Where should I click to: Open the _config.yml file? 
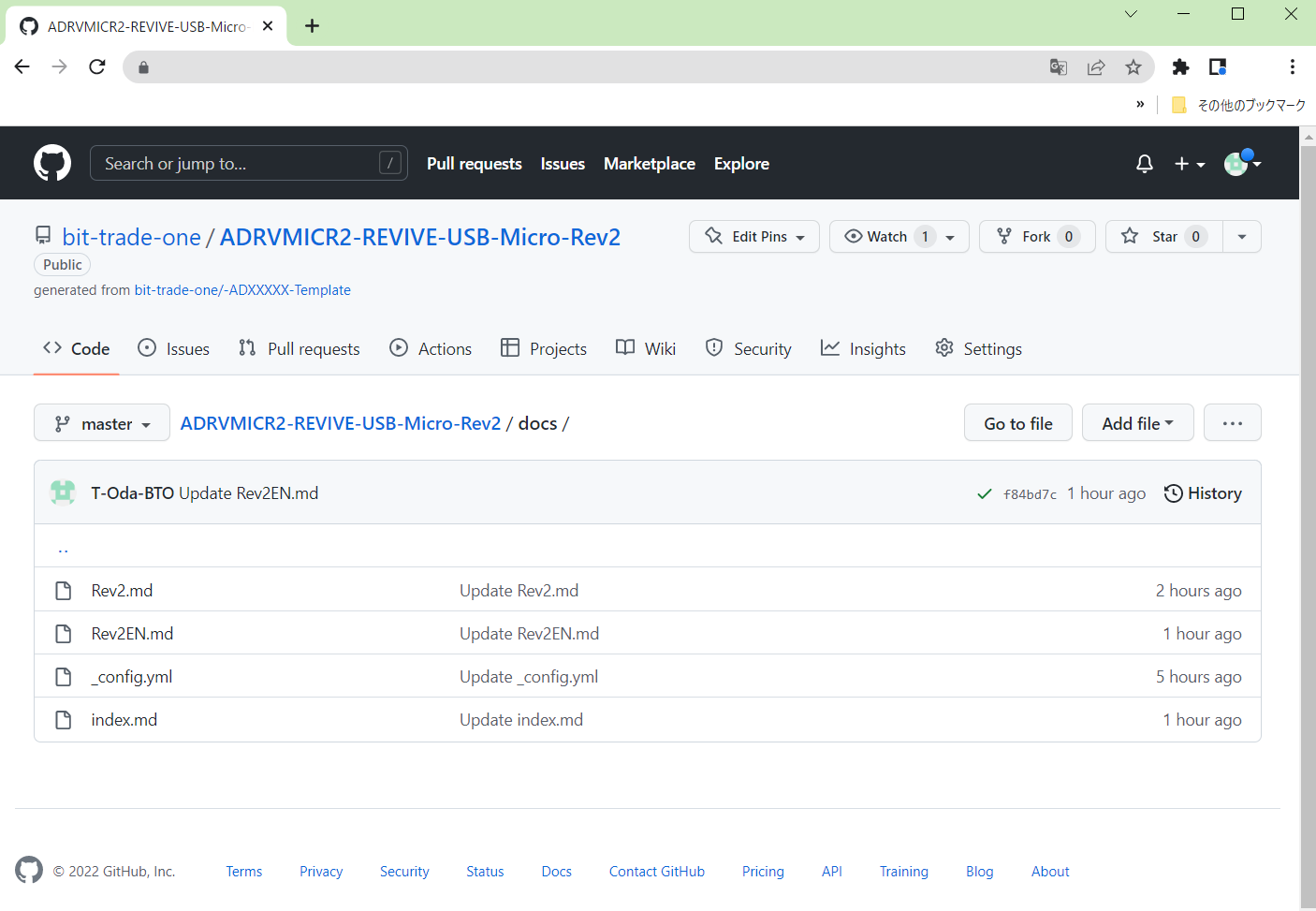pyautogui.click(x=132, y=676)
